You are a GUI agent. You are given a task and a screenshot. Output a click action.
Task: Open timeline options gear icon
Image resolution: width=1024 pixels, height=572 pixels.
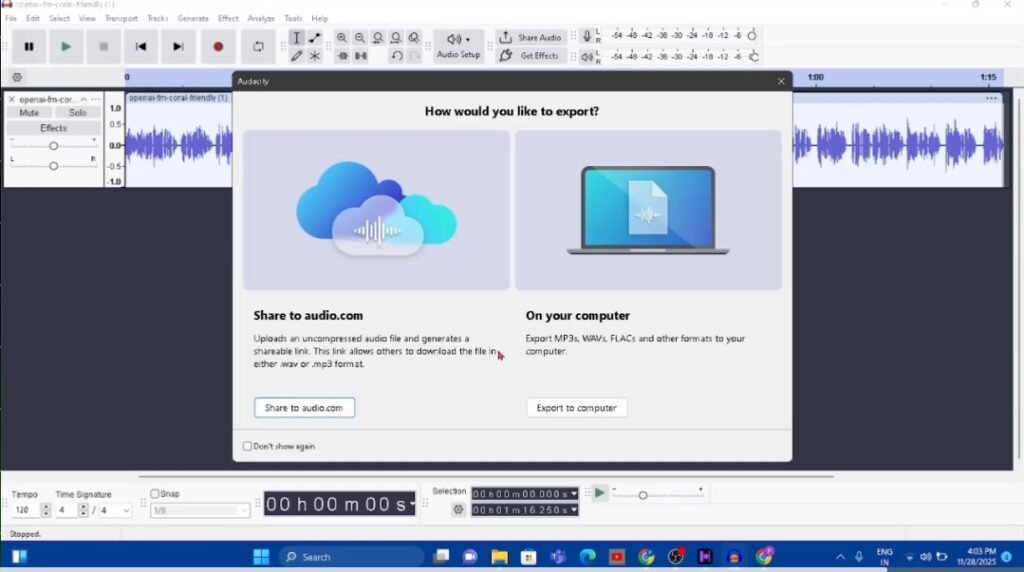pyautogui.click(x=17, y=77)
